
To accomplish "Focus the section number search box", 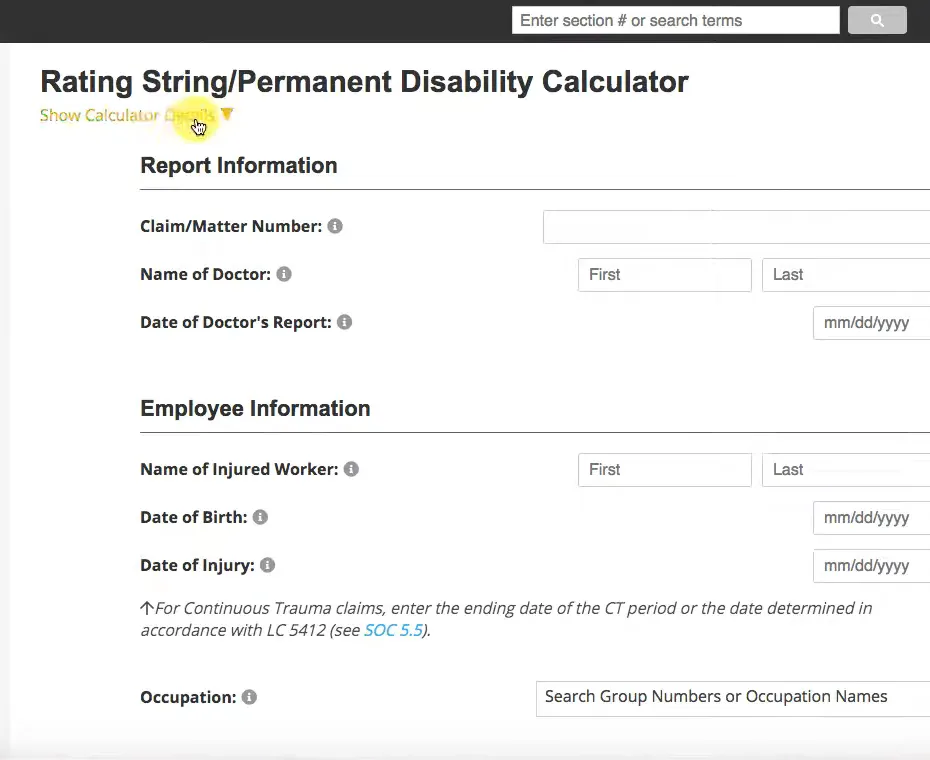I will [676, 20].
